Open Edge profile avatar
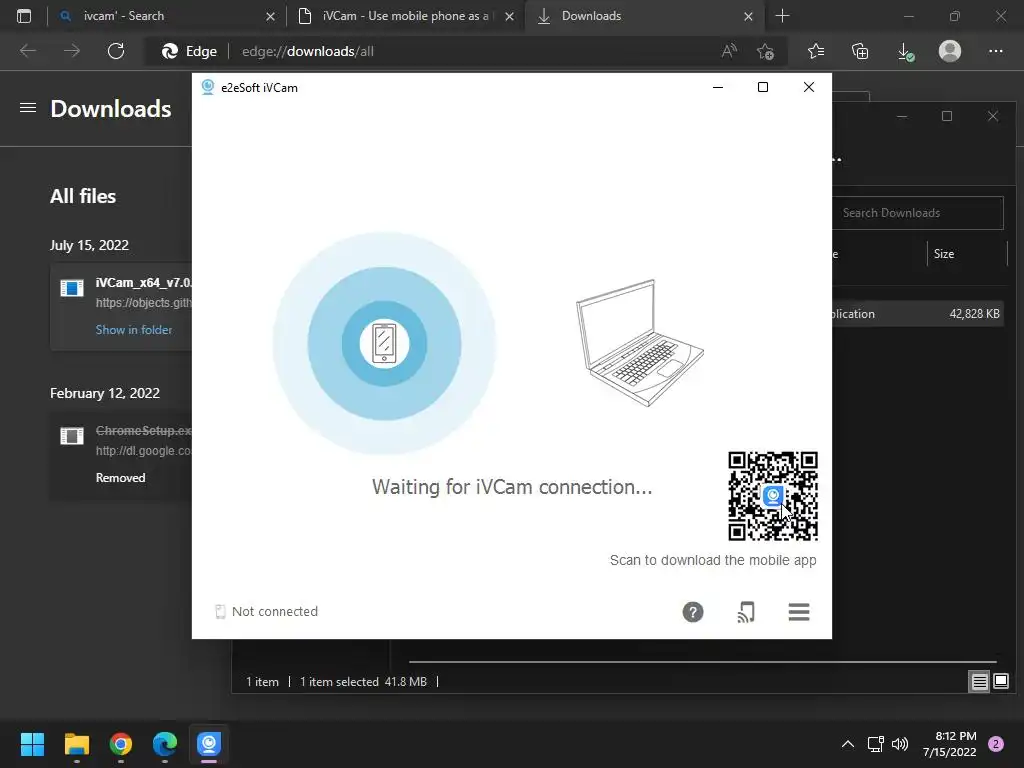 click(x=950, y=51)
